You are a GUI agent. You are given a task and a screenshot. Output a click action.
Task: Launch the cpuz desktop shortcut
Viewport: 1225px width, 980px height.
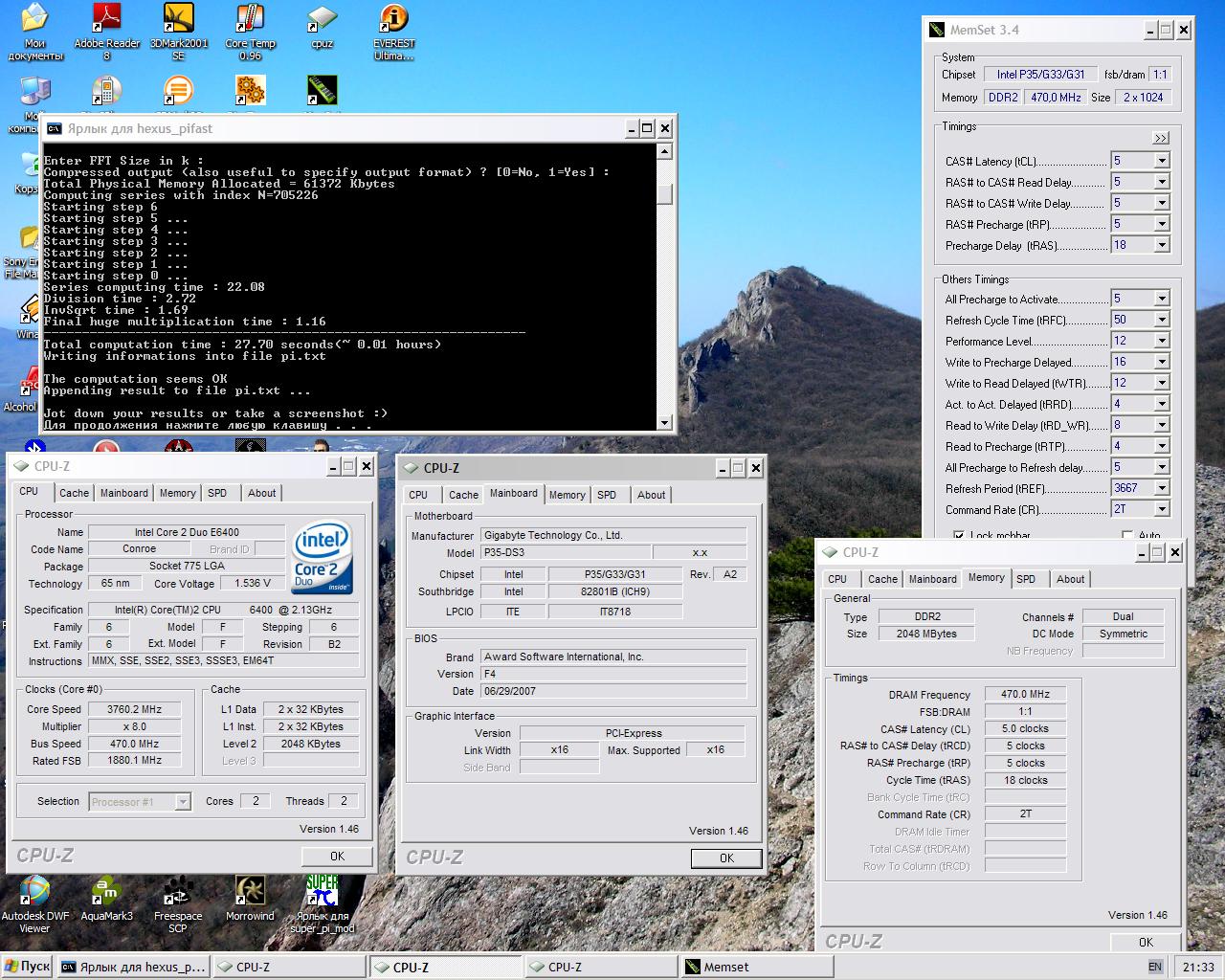322,27
